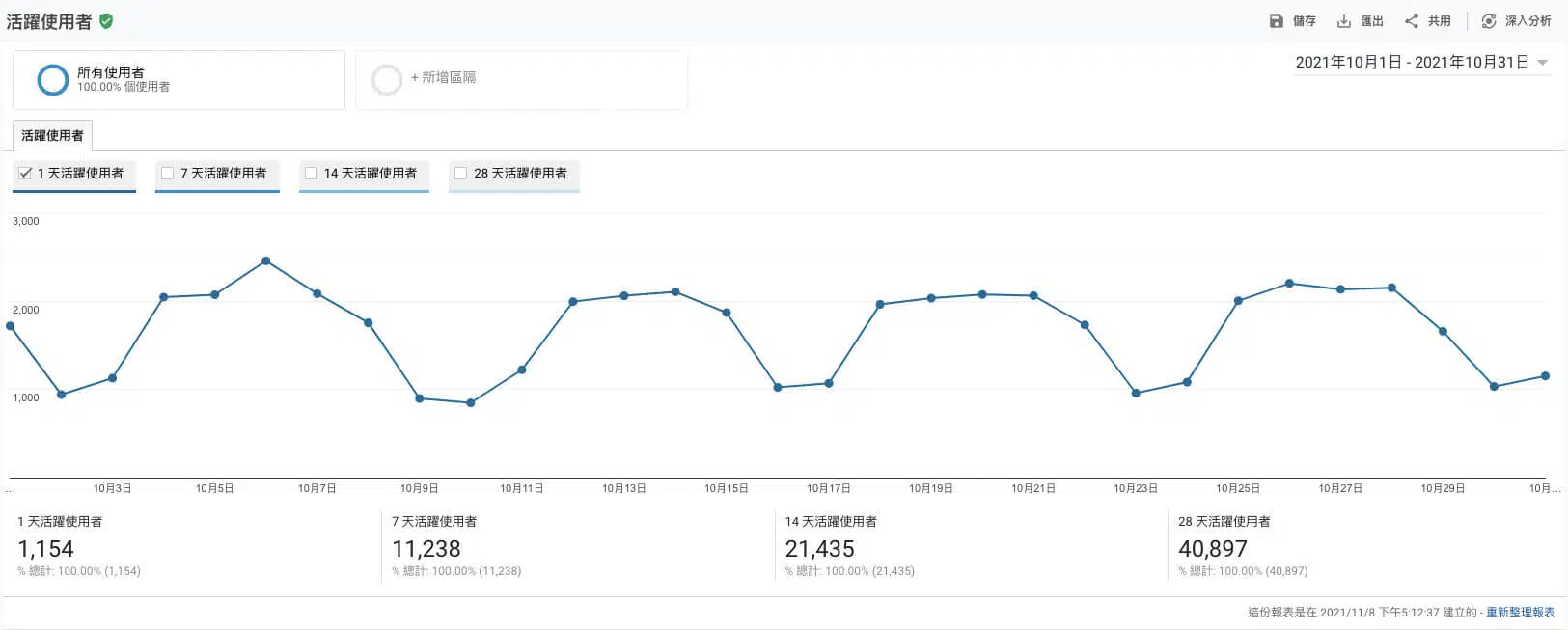Click the blue circle for 所有使用者 segment
The height and width of the screenshot is (630, 1568).
tap(52, 80)
